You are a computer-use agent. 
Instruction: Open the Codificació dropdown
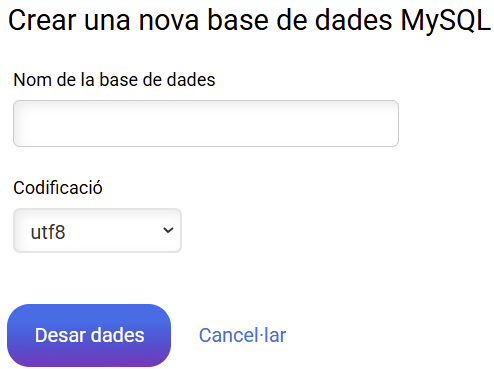pyautogui.click(x=97, y=231)
